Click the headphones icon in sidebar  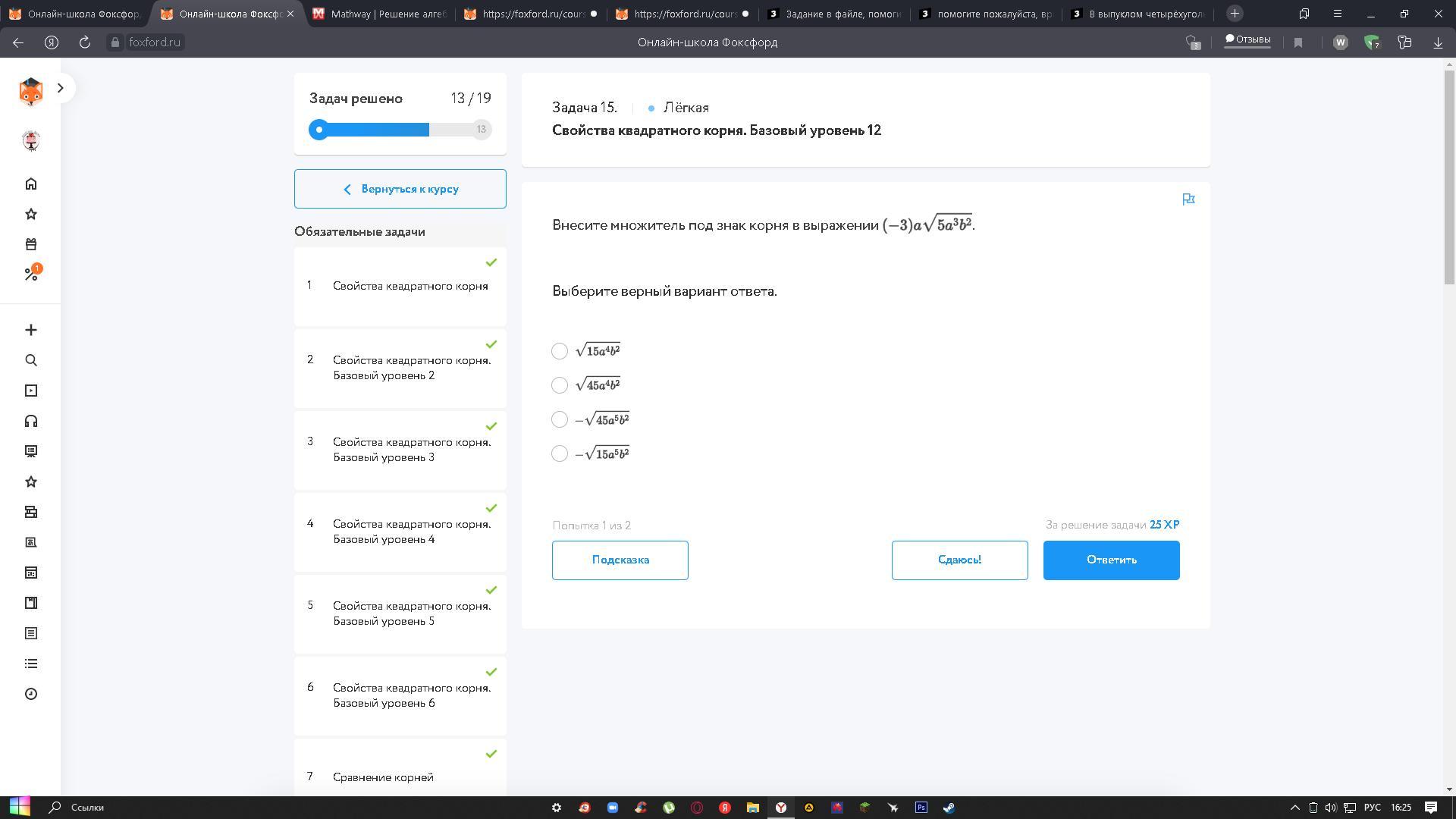point(31,421)
